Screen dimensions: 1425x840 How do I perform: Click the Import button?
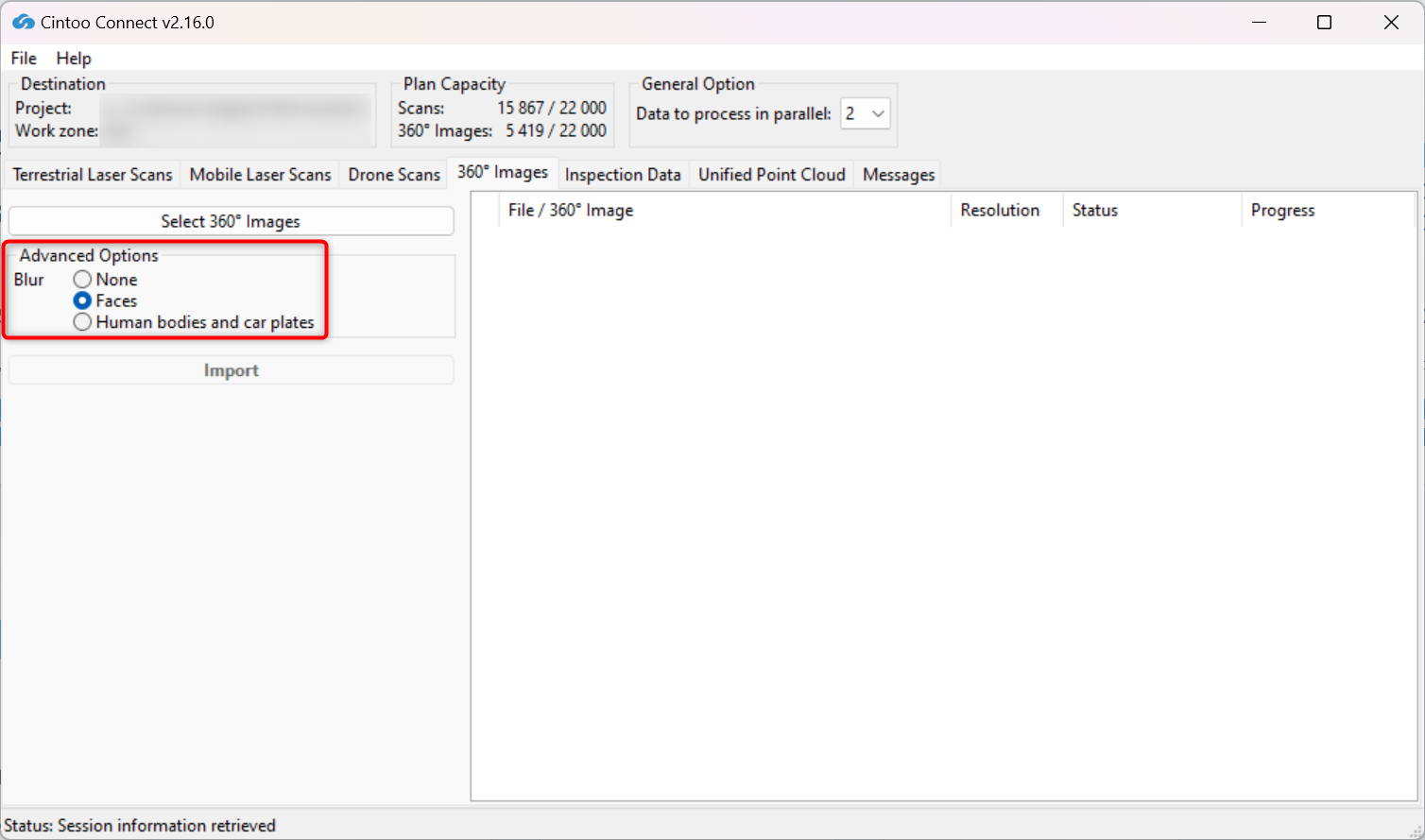point(231,370)
